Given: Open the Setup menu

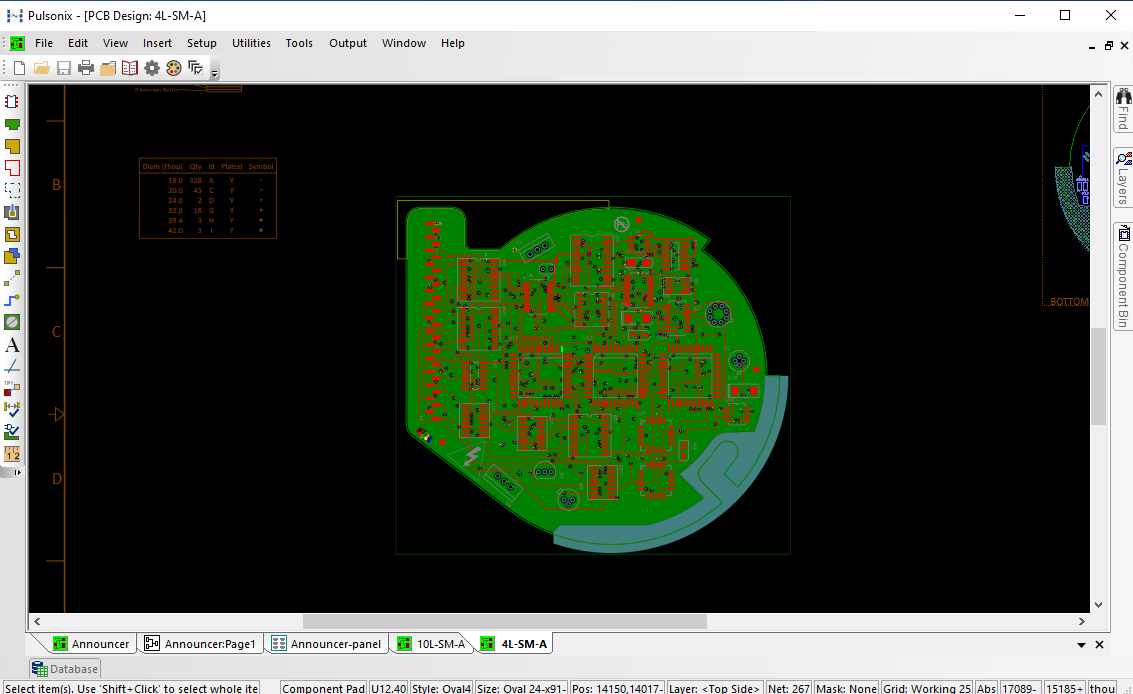Looking at the screenshot, I should tap(202, 43).
